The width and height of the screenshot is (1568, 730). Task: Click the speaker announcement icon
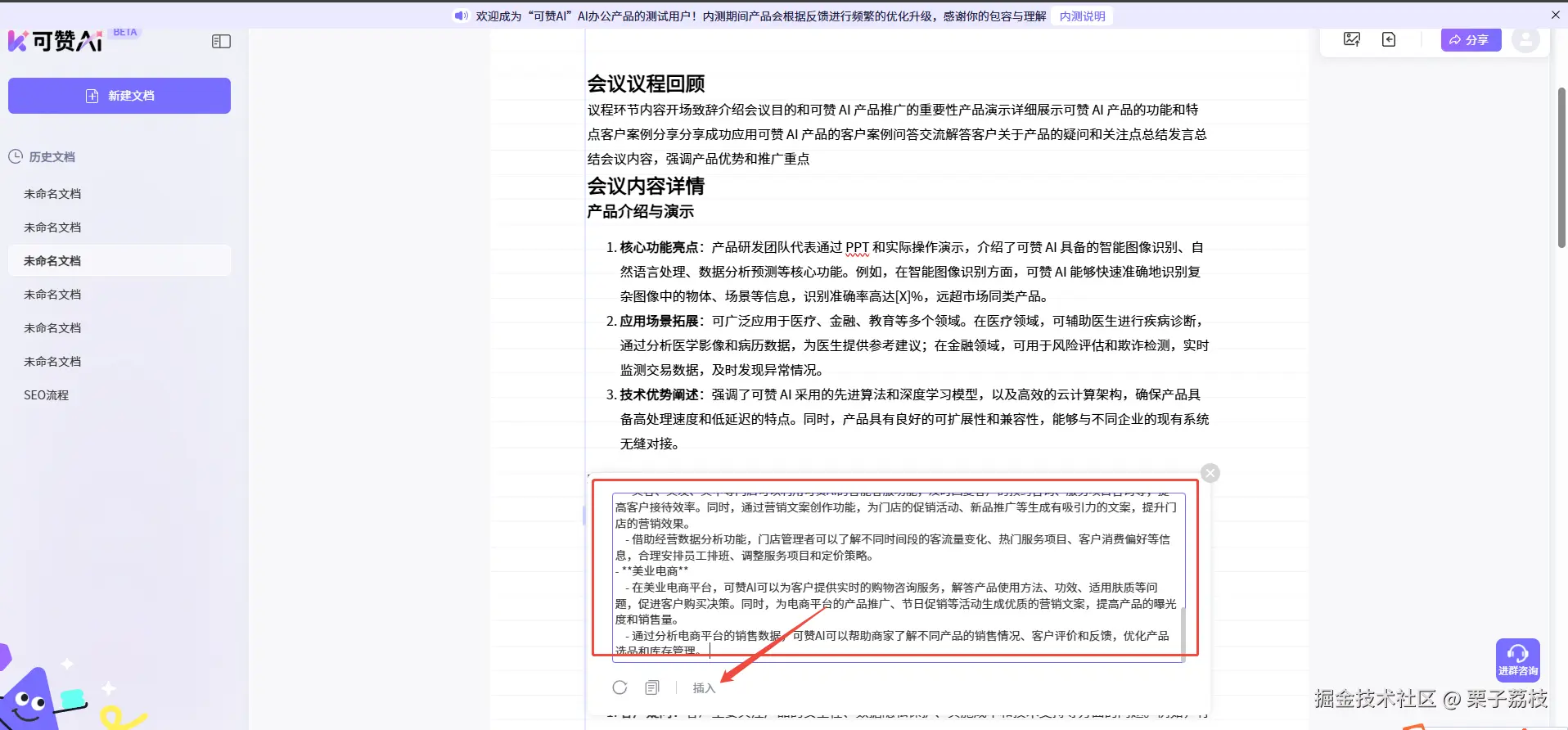coord(462,16)
